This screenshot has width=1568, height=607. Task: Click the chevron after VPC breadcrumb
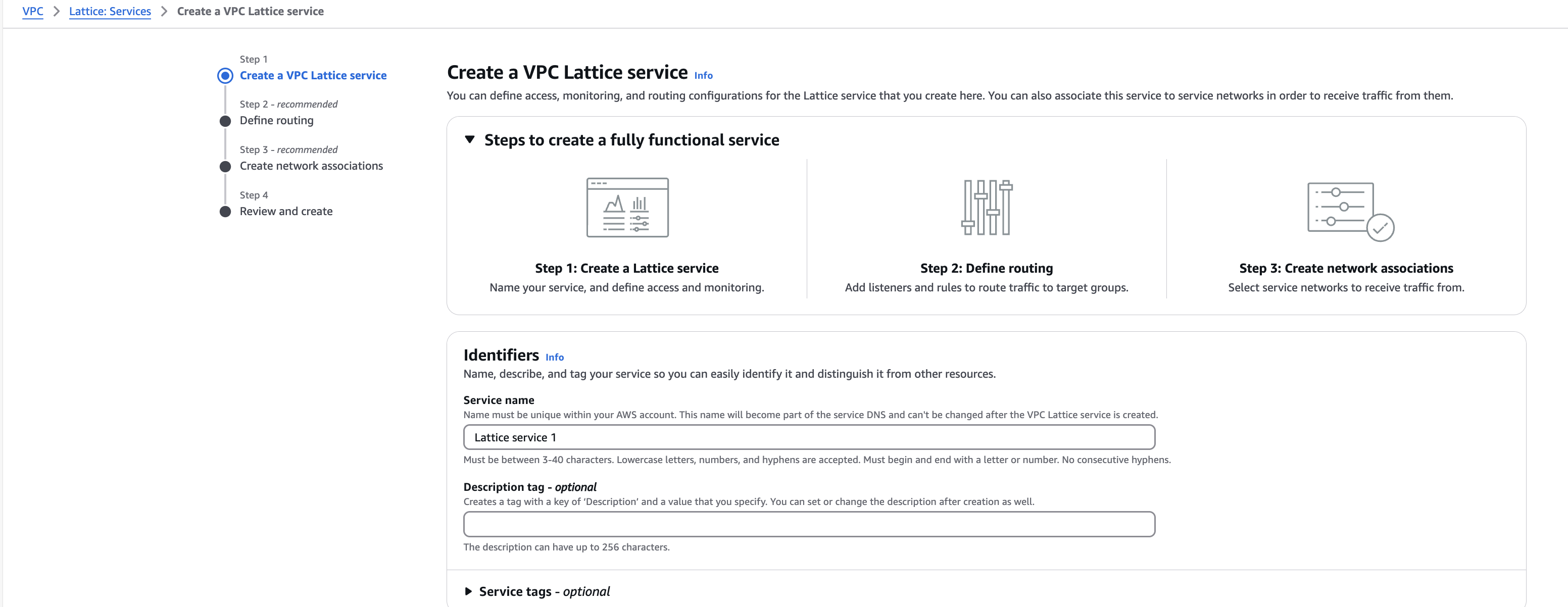point(56,12)
